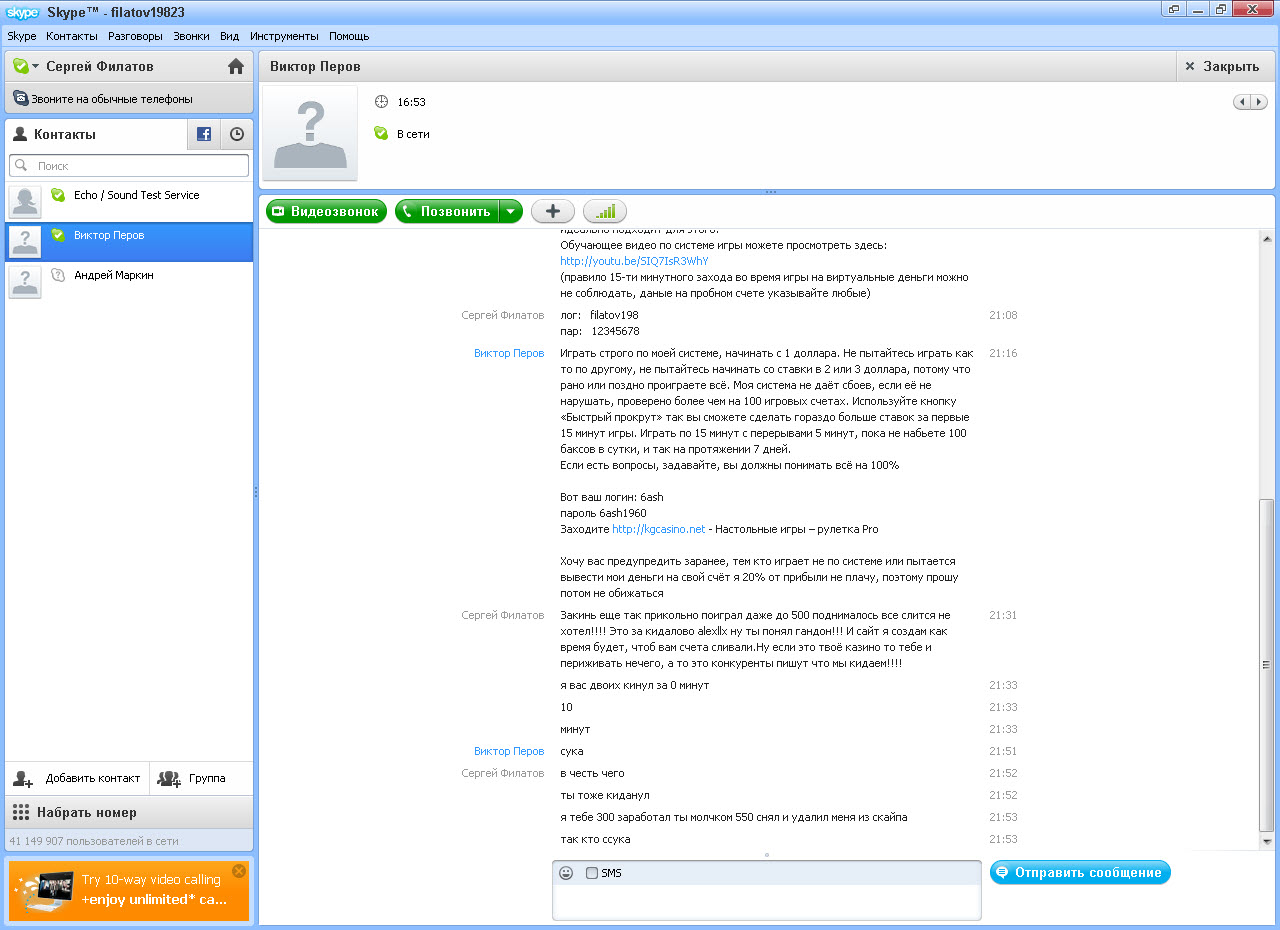Open the emoticon picker smiley icon
The width and height of the screenshot is (1280, 930).
566,873
